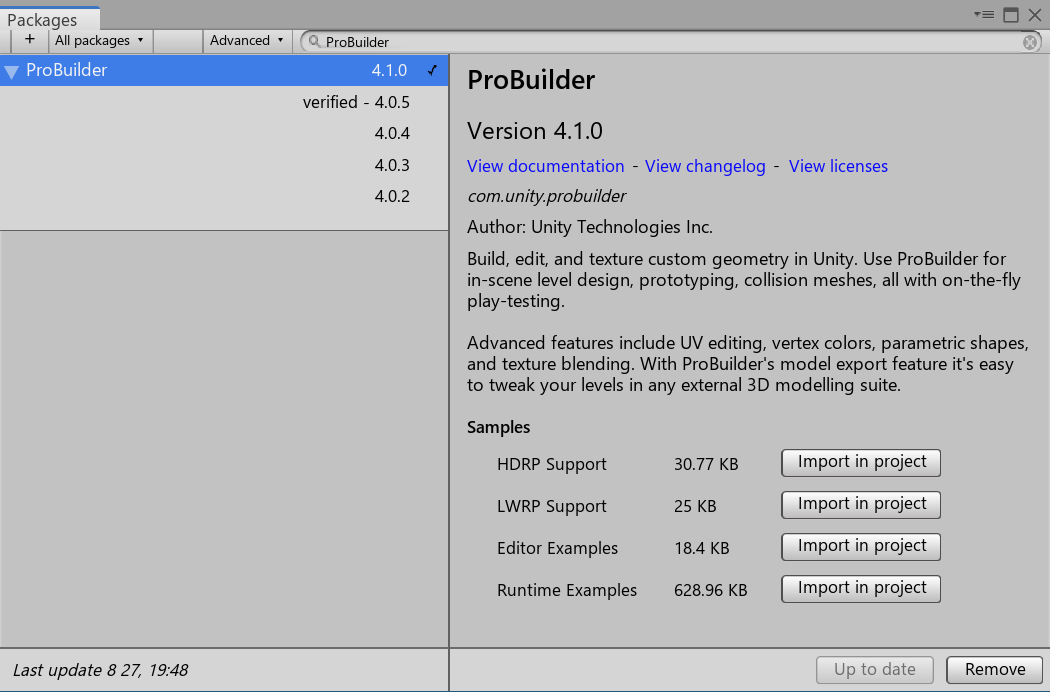Viewport: 1050px width, 692px height.
Task: Select ProBuilder 4.1.0 package row
Action: pos(224,70)
